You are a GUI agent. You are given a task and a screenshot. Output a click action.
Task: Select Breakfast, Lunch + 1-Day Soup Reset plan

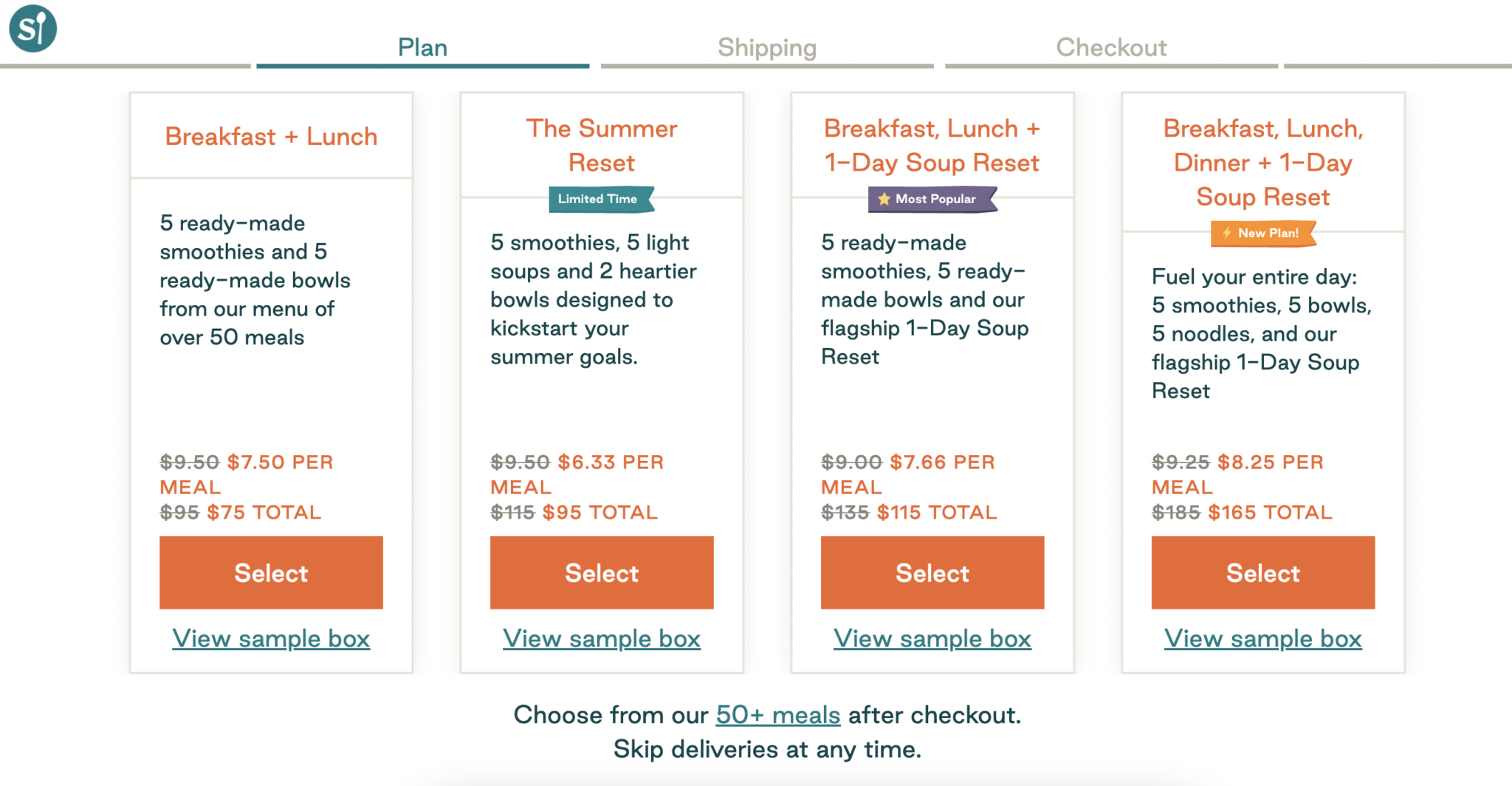tap(932, 573)
